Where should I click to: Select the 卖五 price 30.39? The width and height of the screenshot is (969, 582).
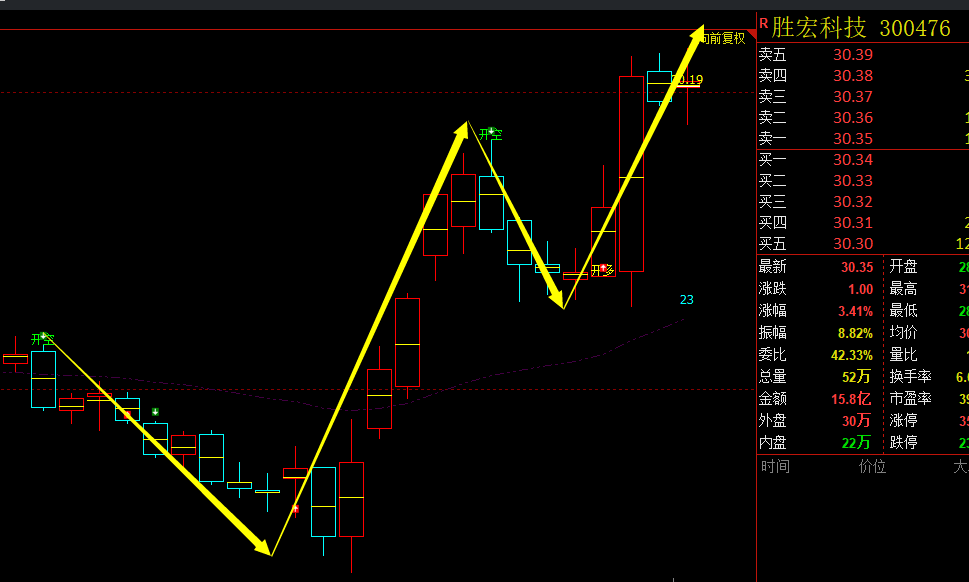(x=852, y=55)
